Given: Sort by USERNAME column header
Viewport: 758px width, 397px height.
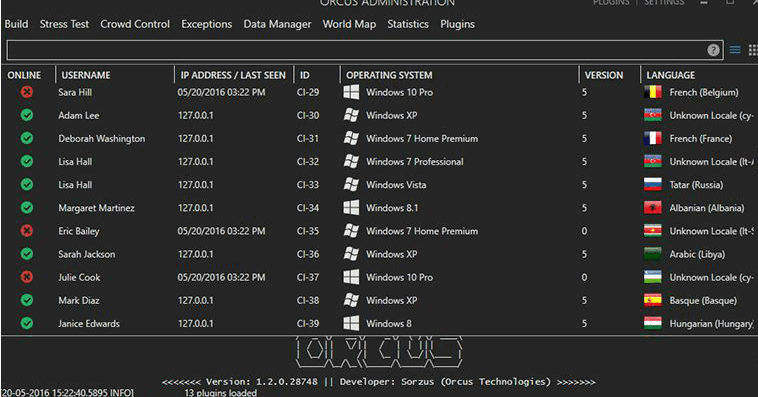Looking at the screenshot, I should (x=86, y=75).
